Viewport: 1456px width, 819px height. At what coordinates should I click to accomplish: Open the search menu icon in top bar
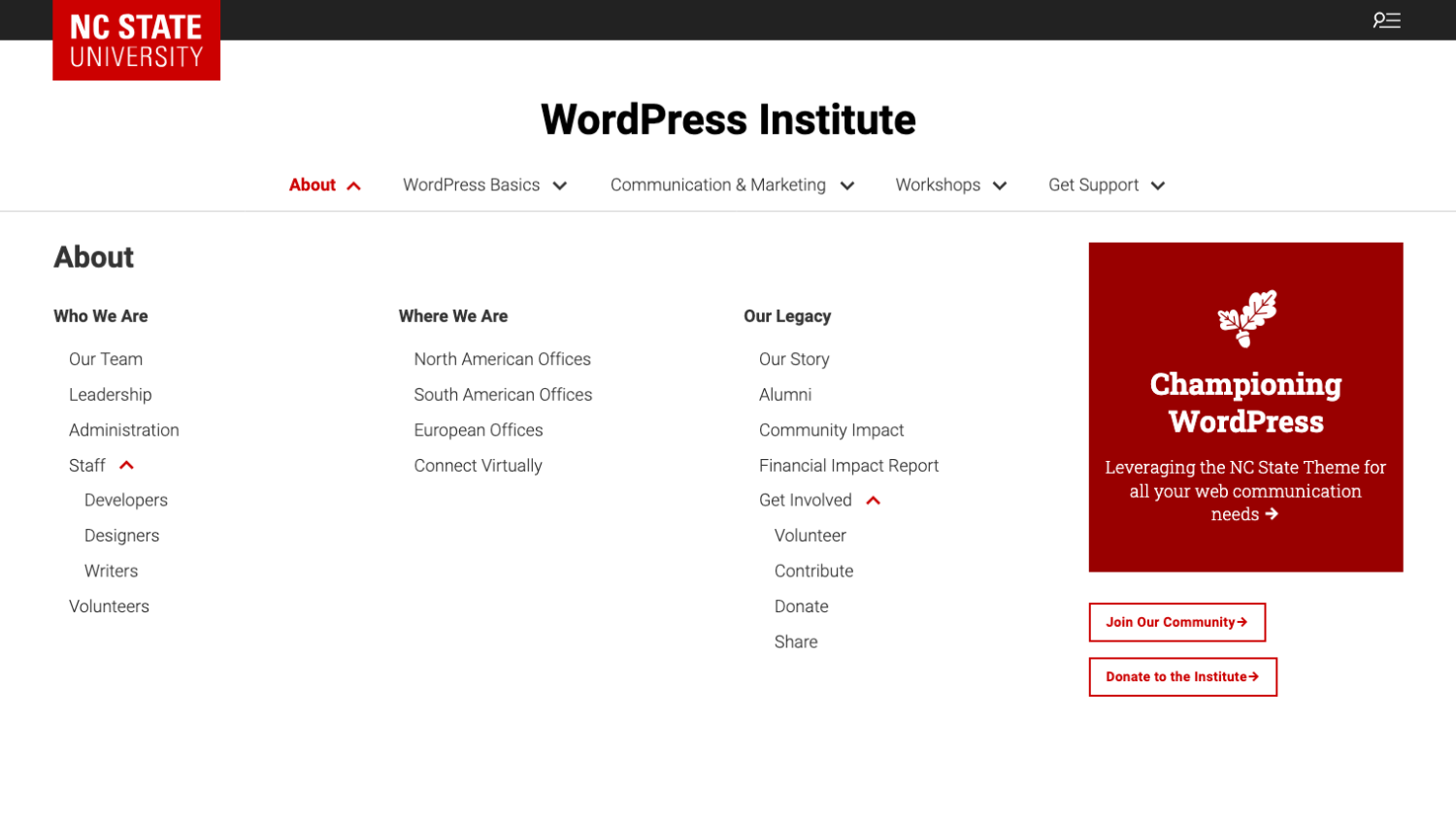click(1386, 20)
